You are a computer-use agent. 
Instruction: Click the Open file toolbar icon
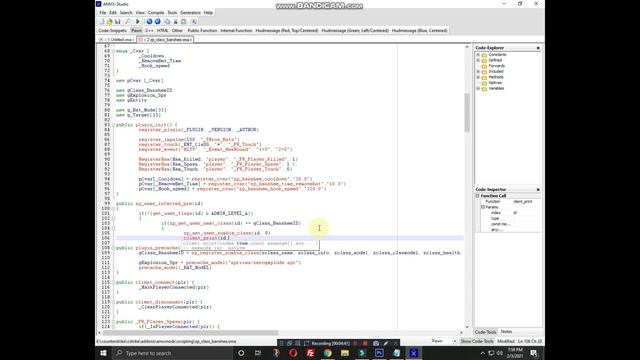(x=109, y=22)
